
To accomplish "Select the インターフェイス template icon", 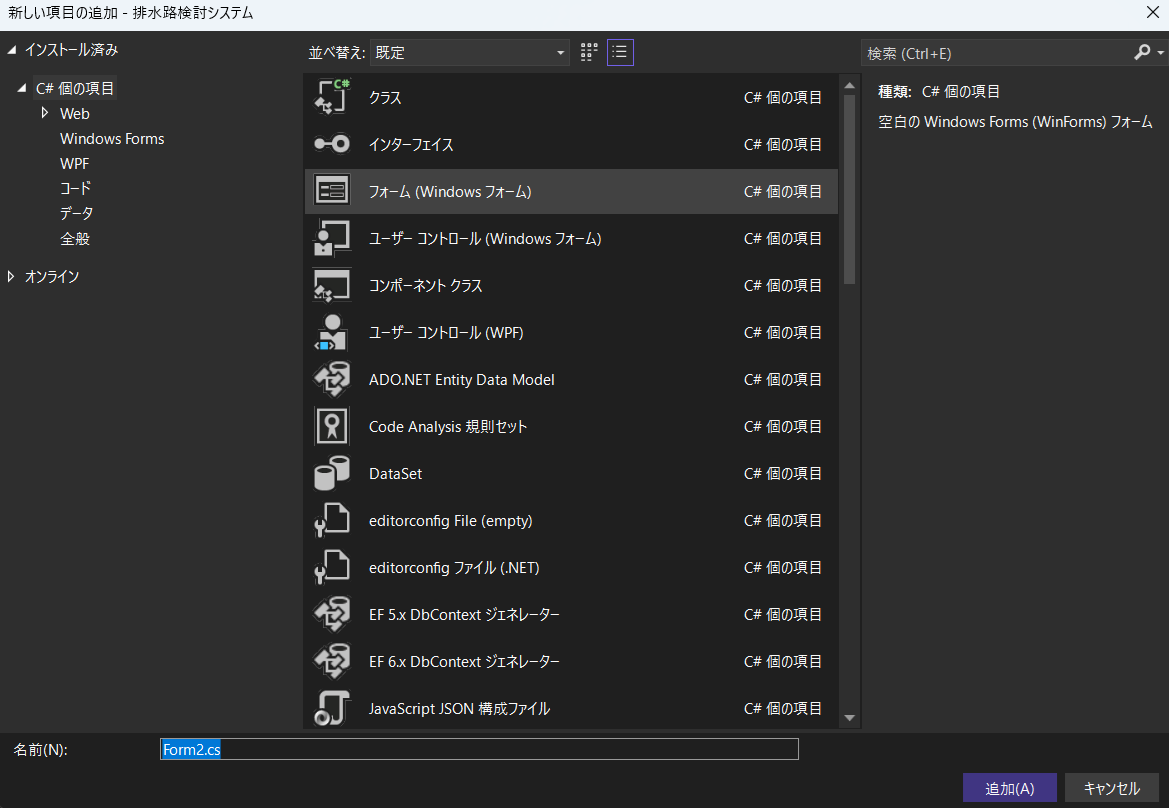I will pyautogui.click(x=331, y=144).
